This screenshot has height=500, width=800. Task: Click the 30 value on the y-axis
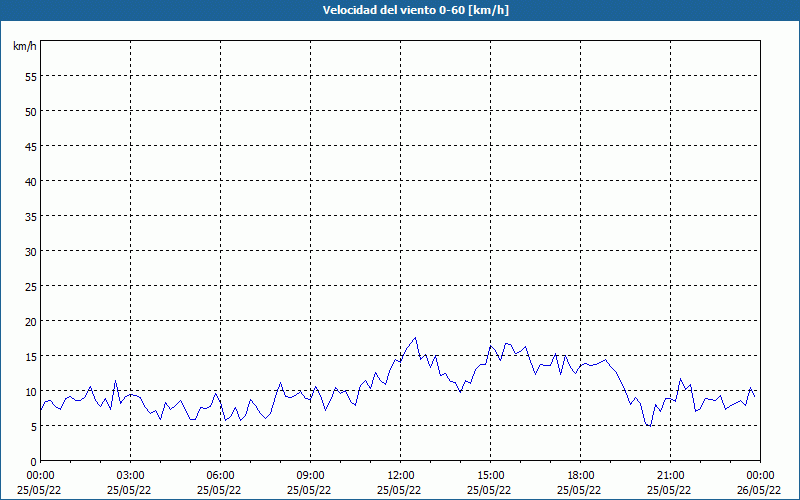coord(31,251)
